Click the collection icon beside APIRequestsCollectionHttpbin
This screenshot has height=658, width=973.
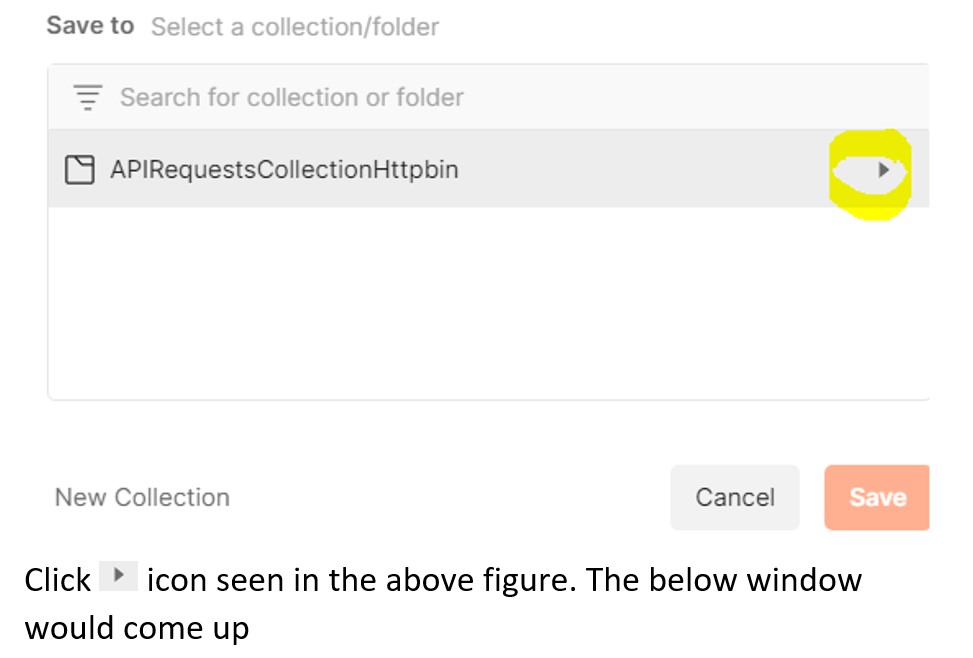click(78, 170)
